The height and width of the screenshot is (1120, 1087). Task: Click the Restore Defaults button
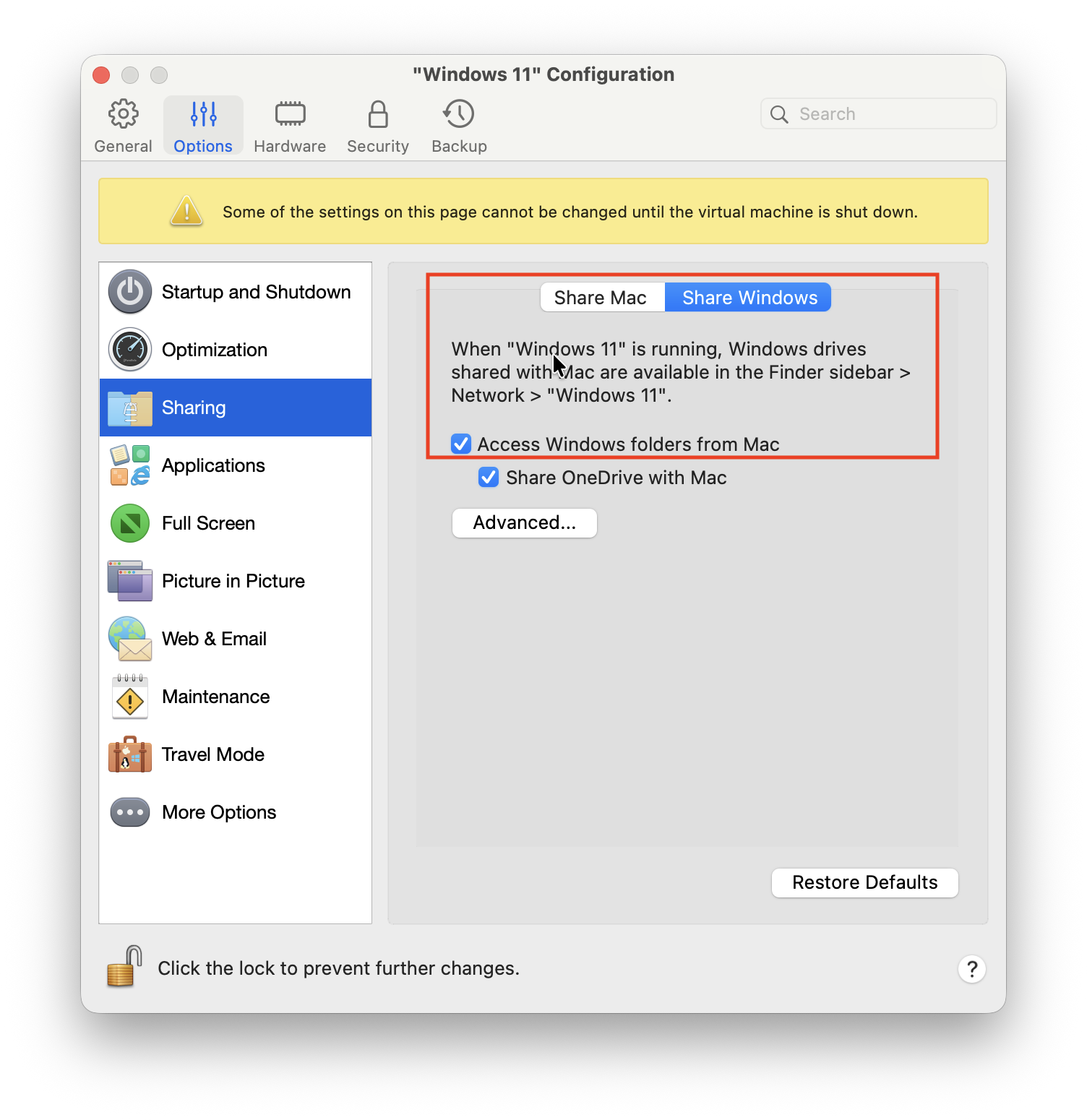click(x=865, y=882)
